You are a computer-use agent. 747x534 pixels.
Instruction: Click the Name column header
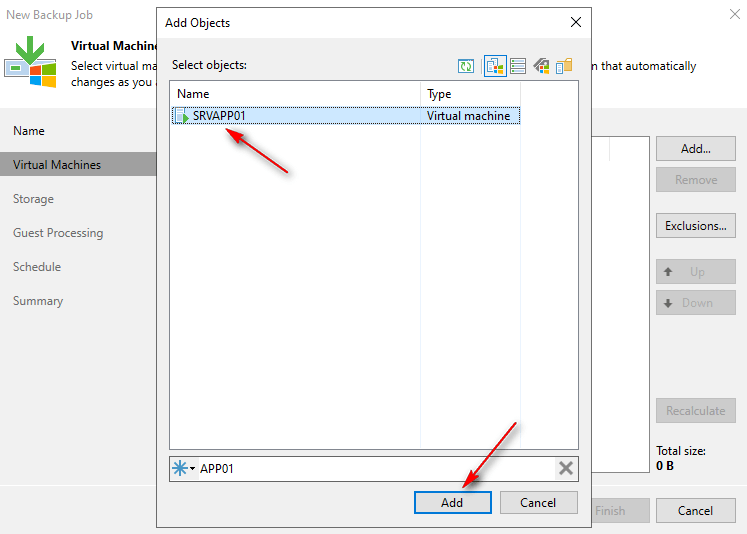pos(295,94)
